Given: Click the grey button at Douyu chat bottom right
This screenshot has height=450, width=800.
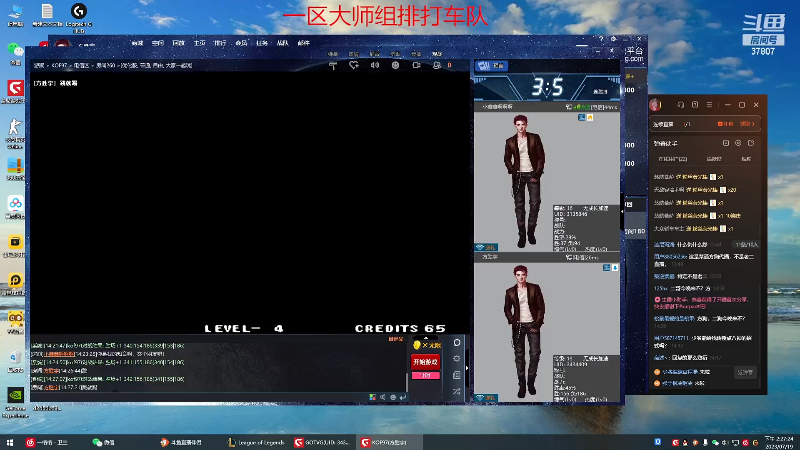Looking at the screenshot, I should (x=745, y=372).
